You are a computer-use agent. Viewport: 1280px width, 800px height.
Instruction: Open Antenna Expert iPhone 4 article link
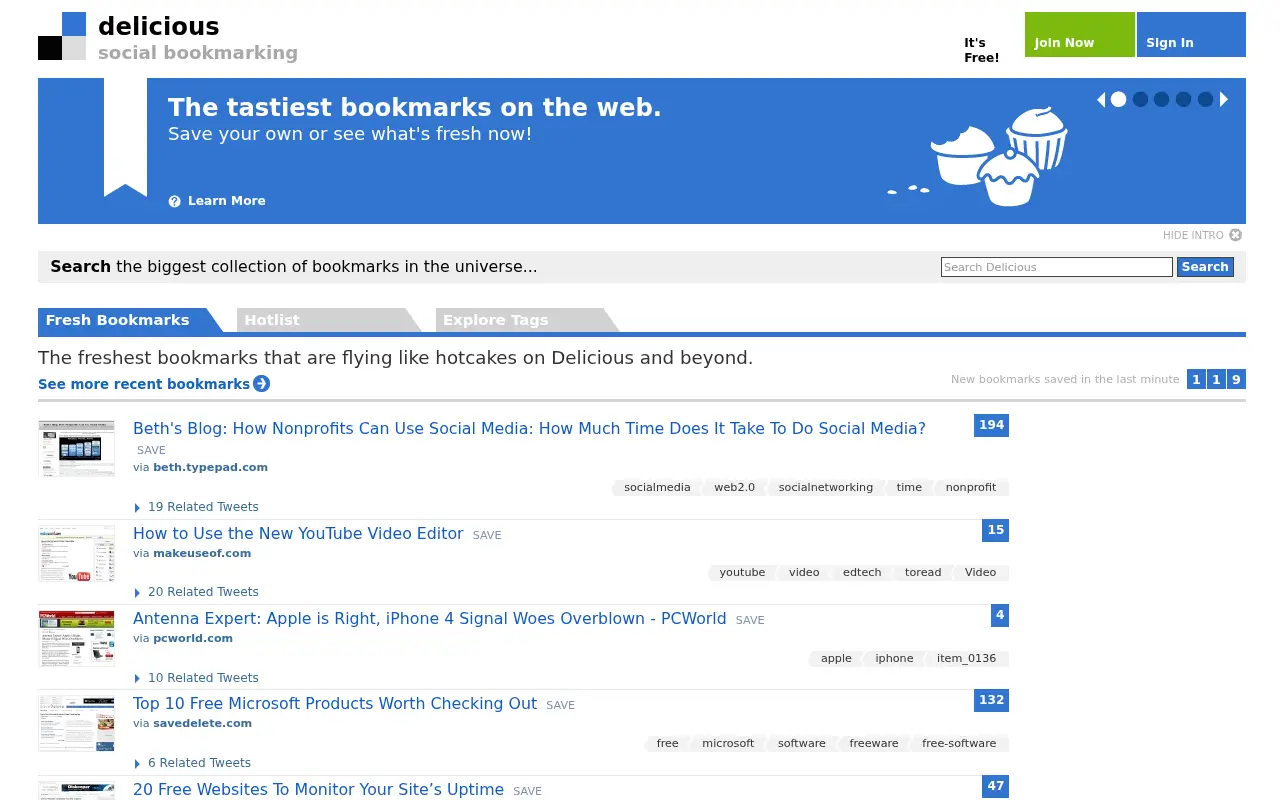click(430, 619)
